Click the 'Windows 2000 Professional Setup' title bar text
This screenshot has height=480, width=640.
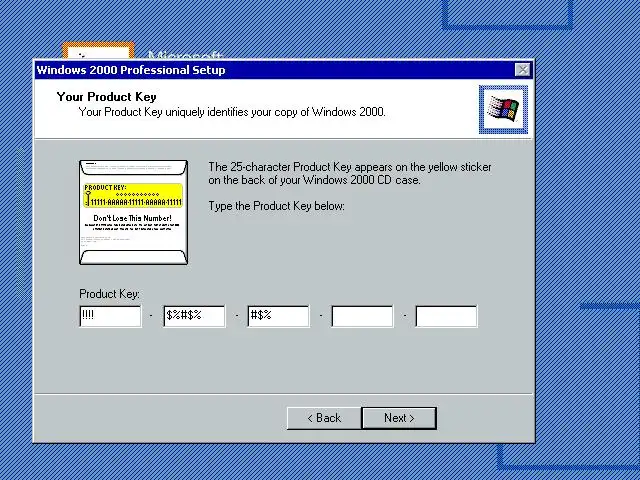tap(131, 70)
